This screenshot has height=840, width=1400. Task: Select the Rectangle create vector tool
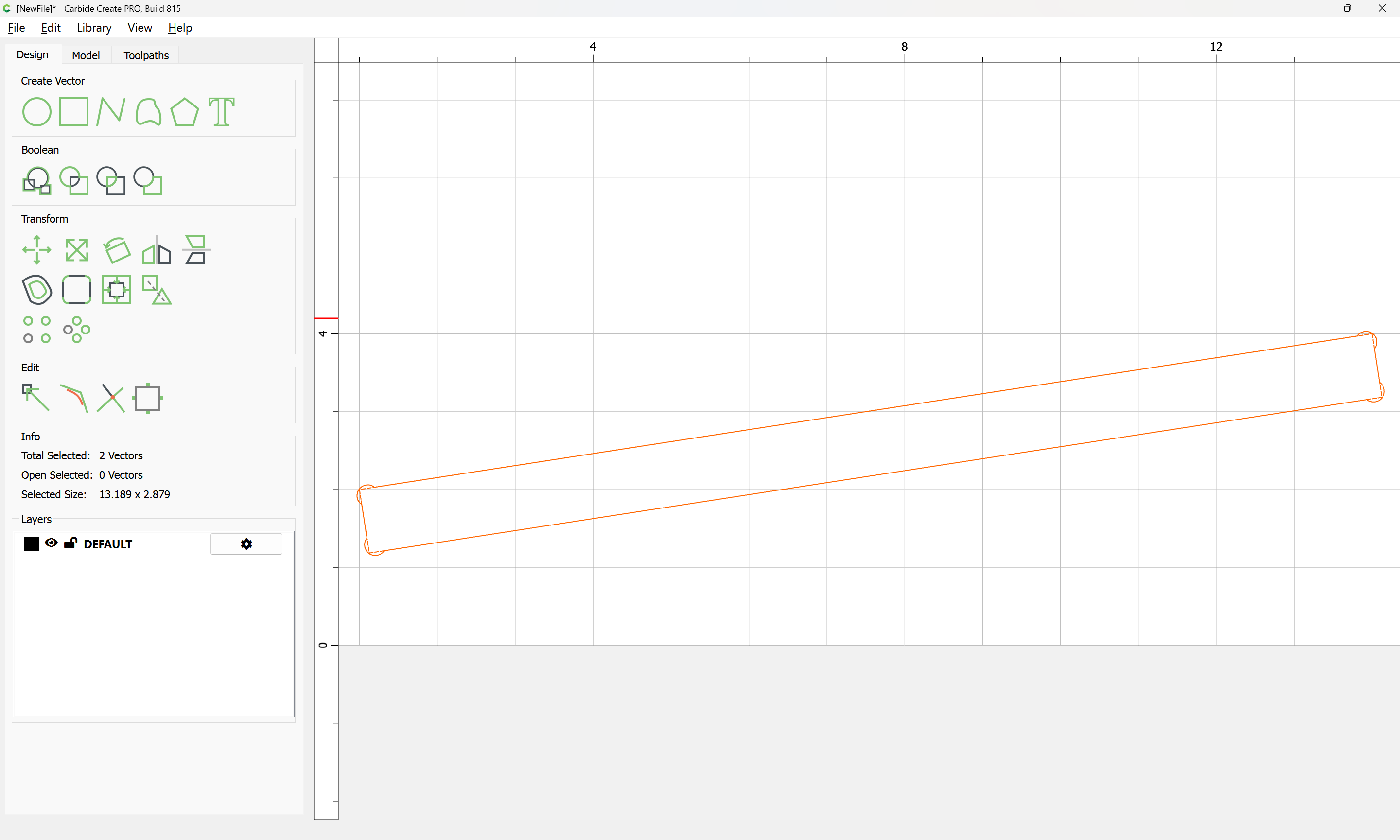click(x=74, y=111)
